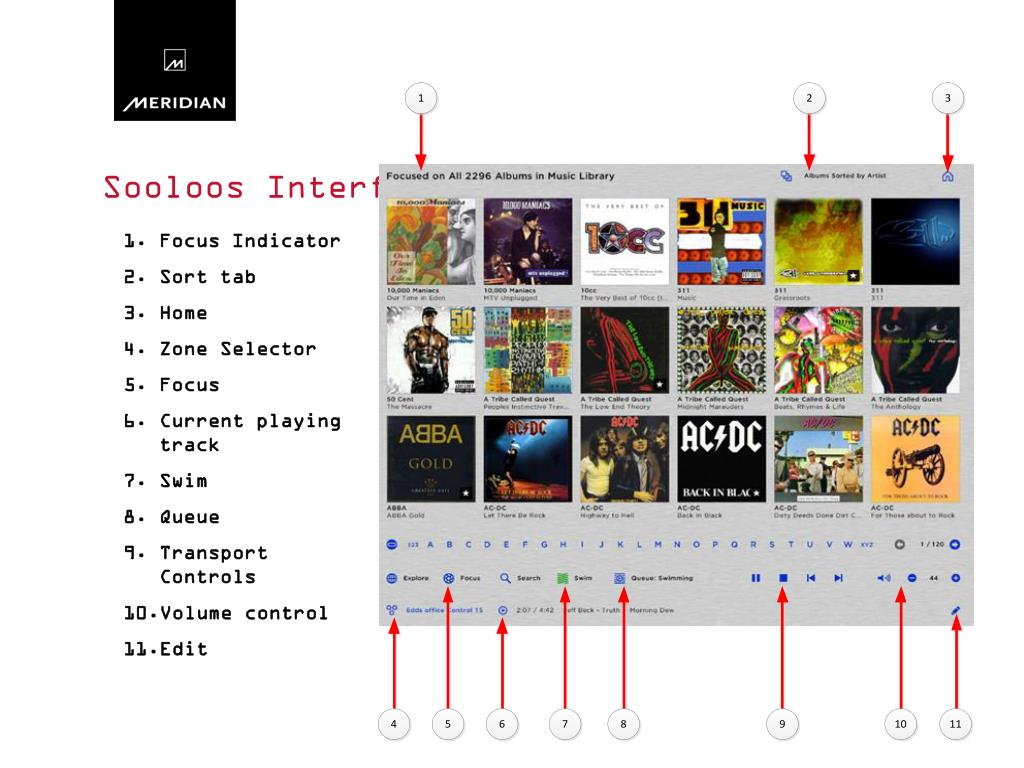
Task: Open A Tribe Called Quest The Anthology cover
Action: [x=916, y=350]
